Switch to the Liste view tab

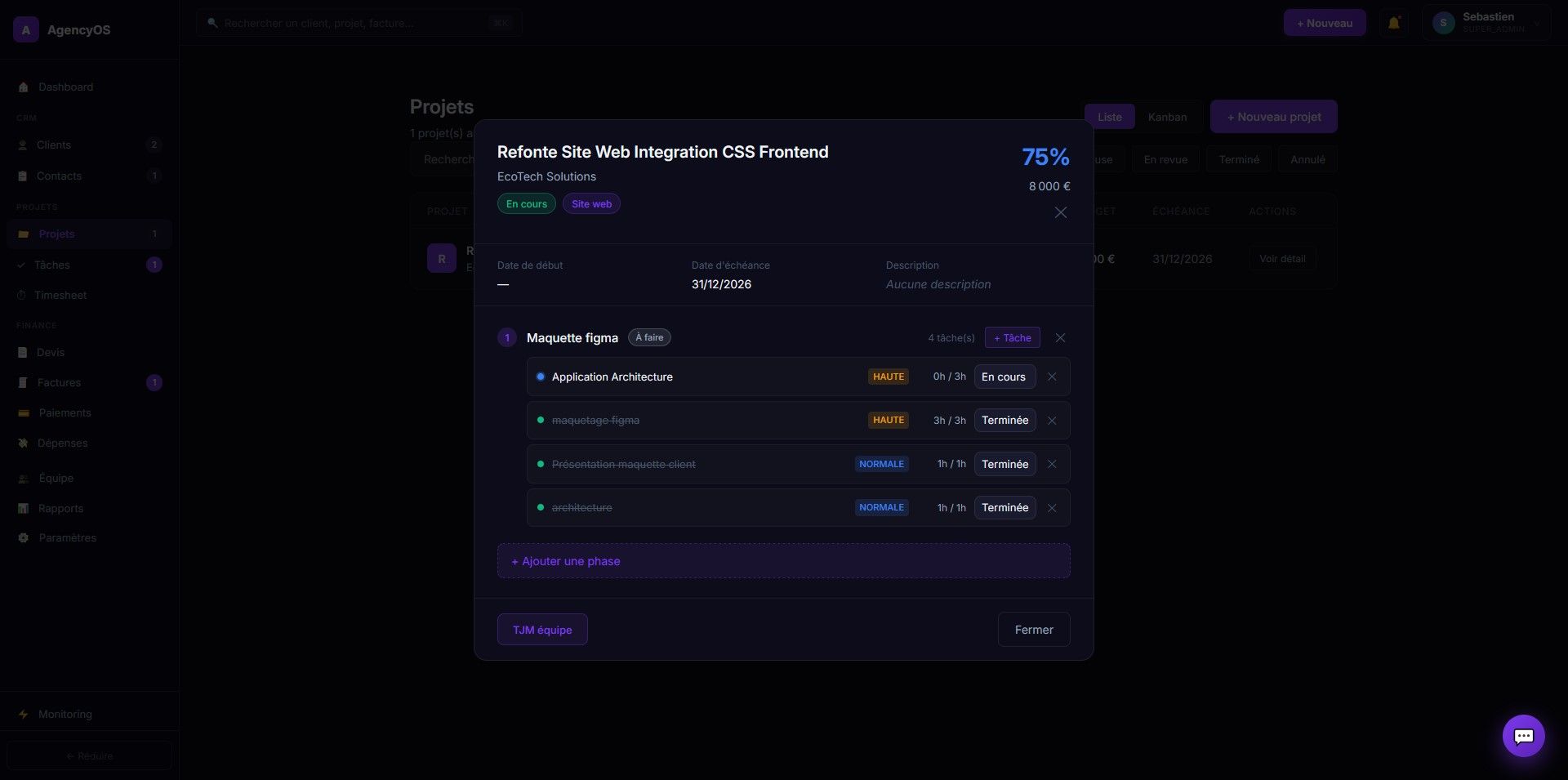pyautogui.click(x=1109, y=117)
